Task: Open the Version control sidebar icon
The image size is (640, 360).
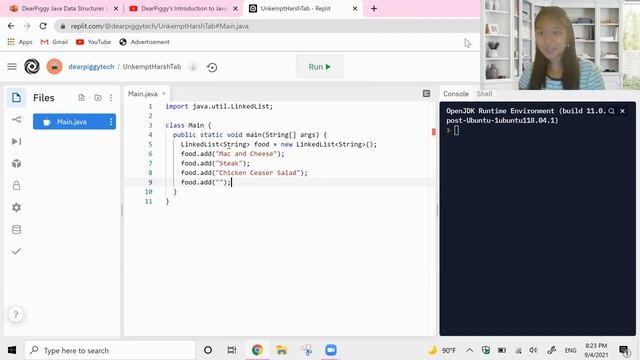Action: pos(16,120)
